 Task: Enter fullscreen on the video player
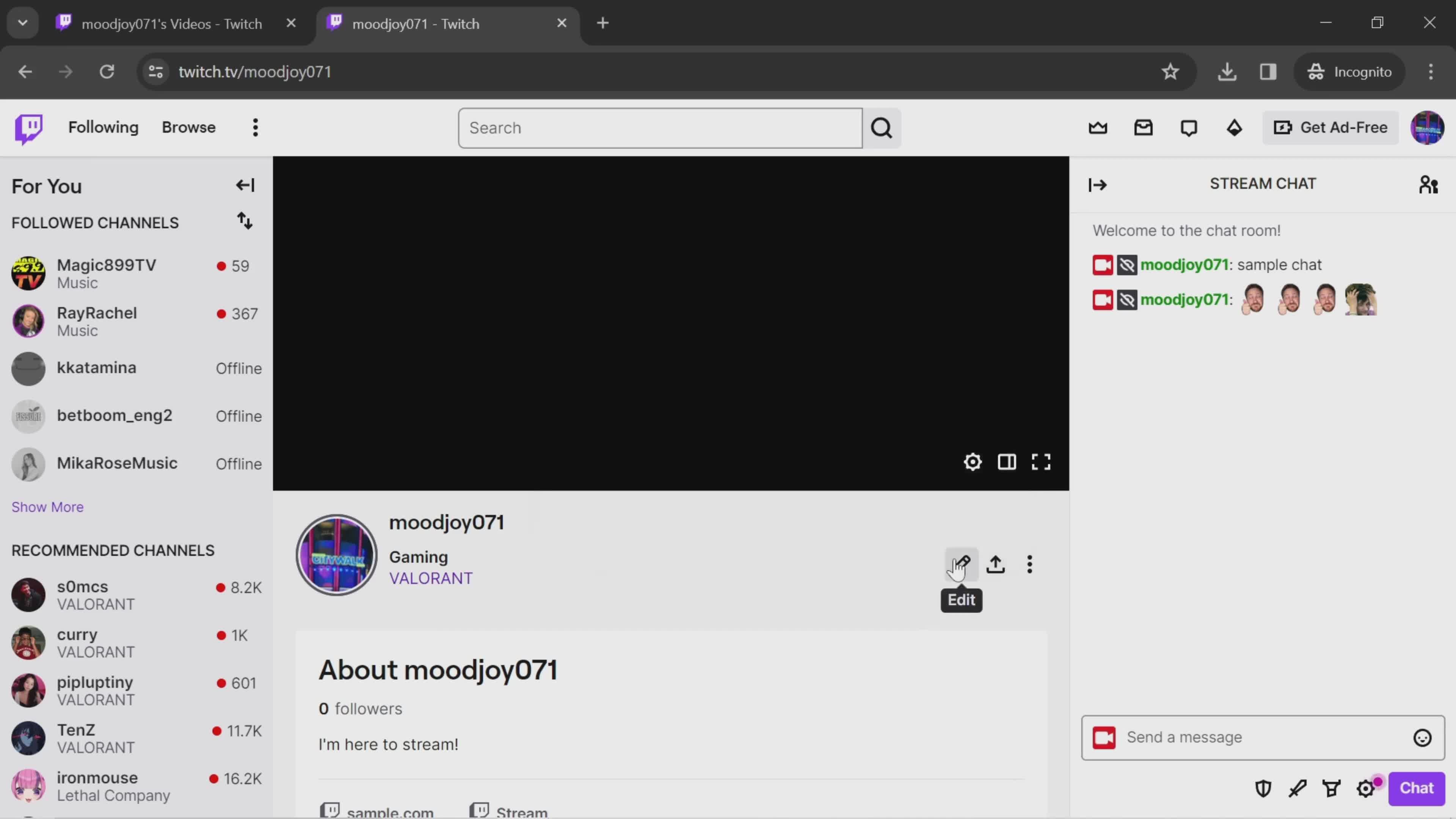(x=1040, y=462)
